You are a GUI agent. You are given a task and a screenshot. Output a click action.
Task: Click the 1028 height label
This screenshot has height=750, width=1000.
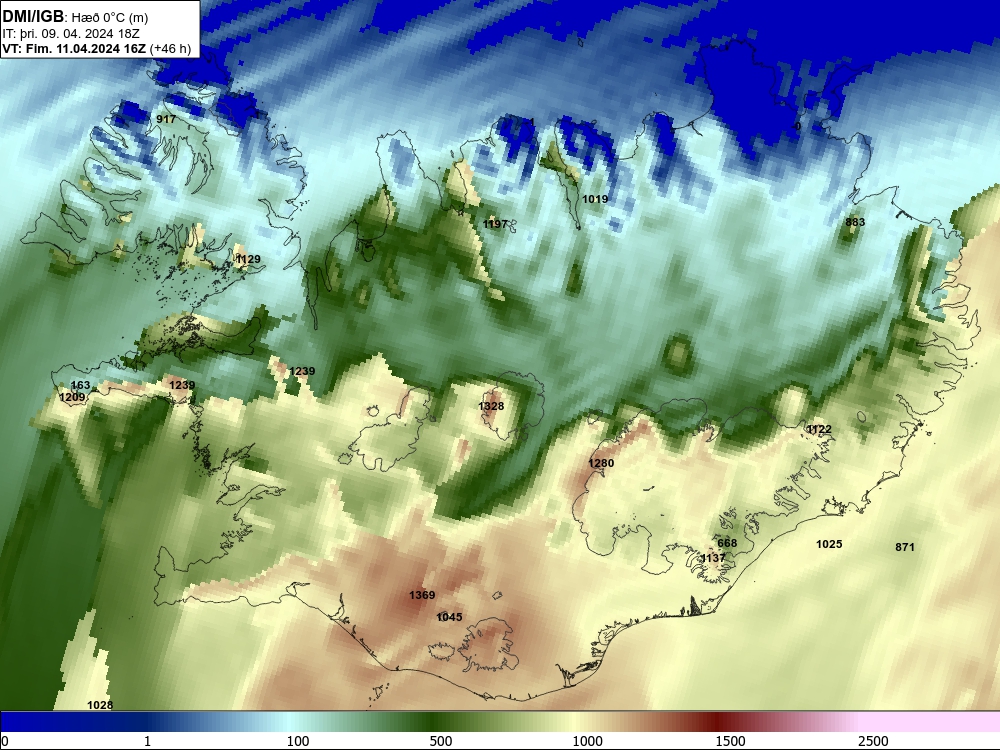100,705
